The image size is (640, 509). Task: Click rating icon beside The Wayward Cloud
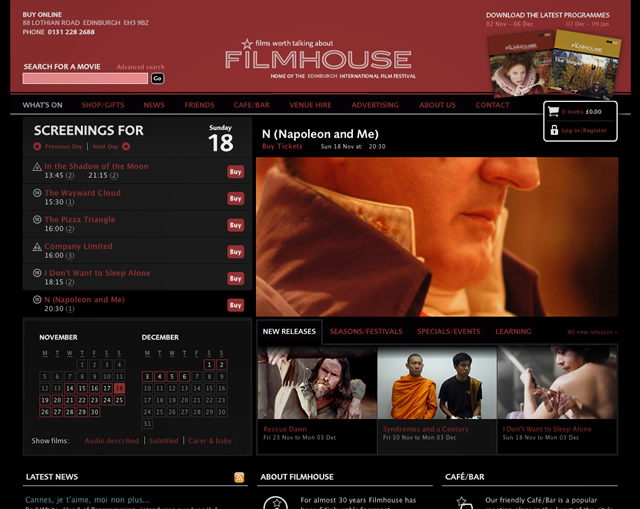point(37,193)
